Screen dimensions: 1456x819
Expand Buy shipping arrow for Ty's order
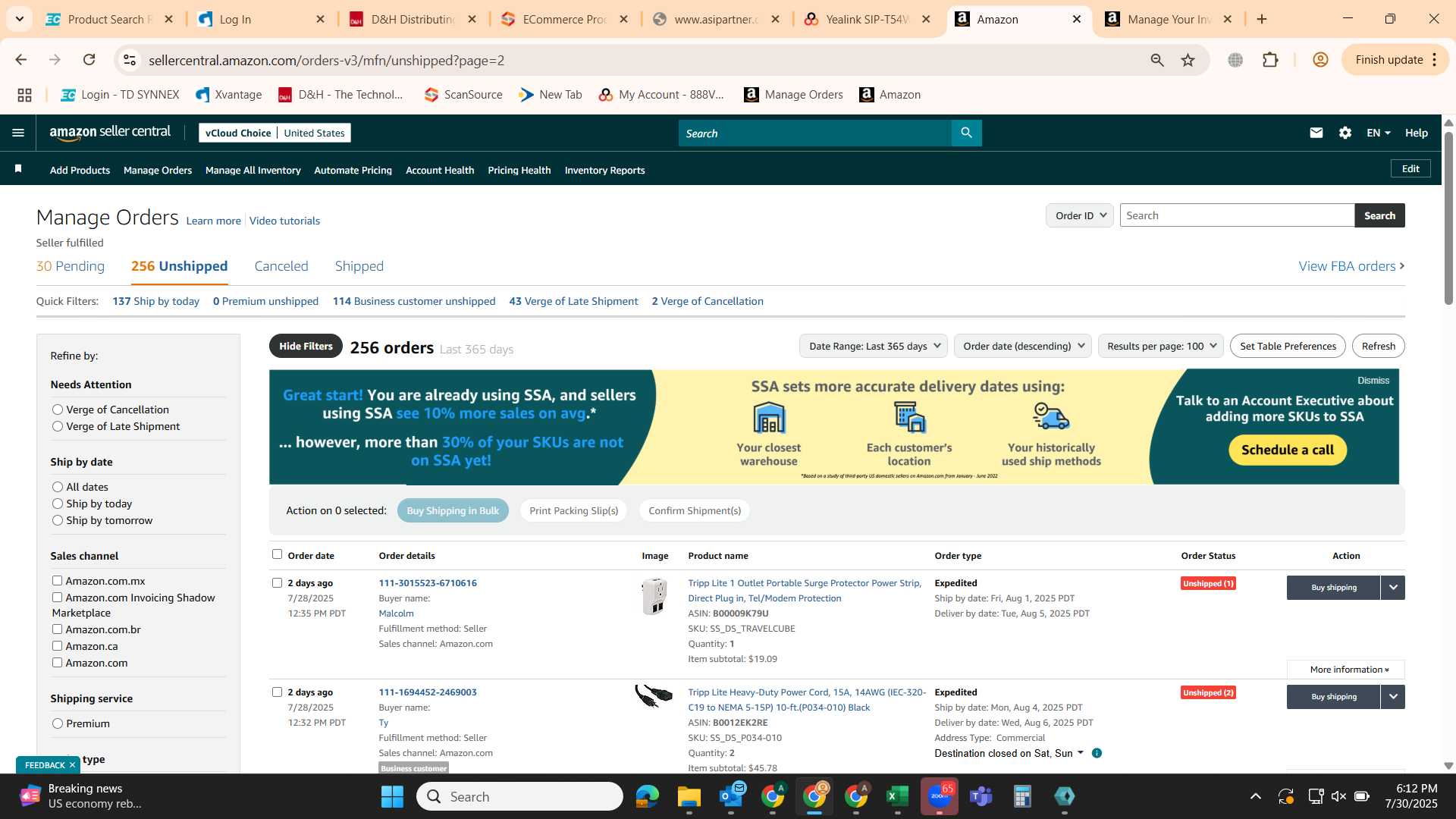[1392, 697]
